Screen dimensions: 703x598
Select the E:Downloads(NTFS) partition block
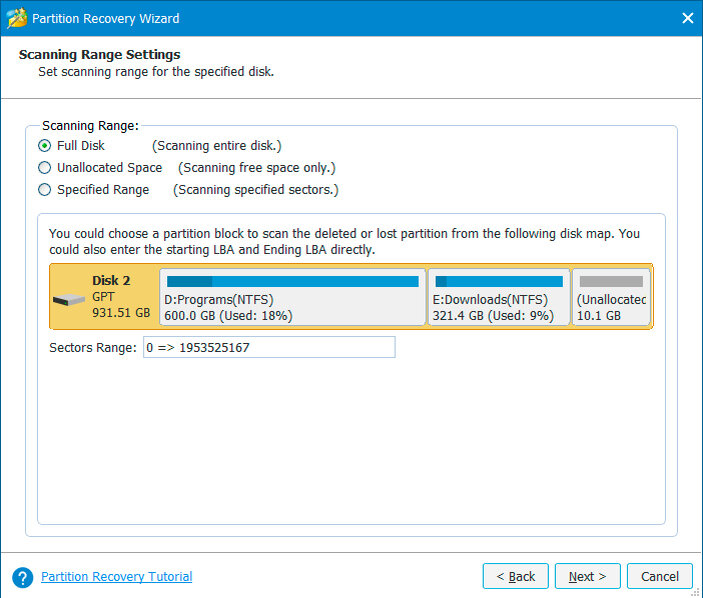point(499,297)
